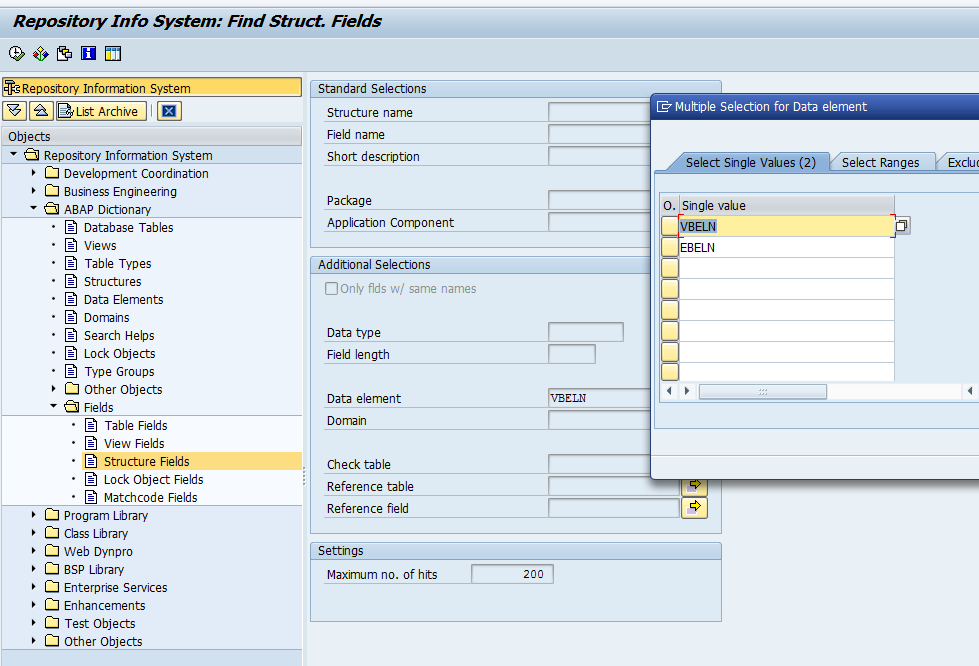Collapse the ABAP Dictionary folder

[x=34, y=208]
